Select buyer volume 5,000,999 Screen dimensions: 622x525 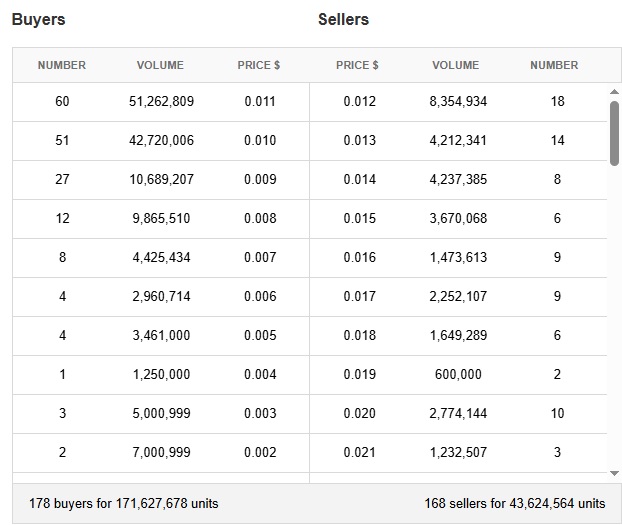click(x=161, y=413)
